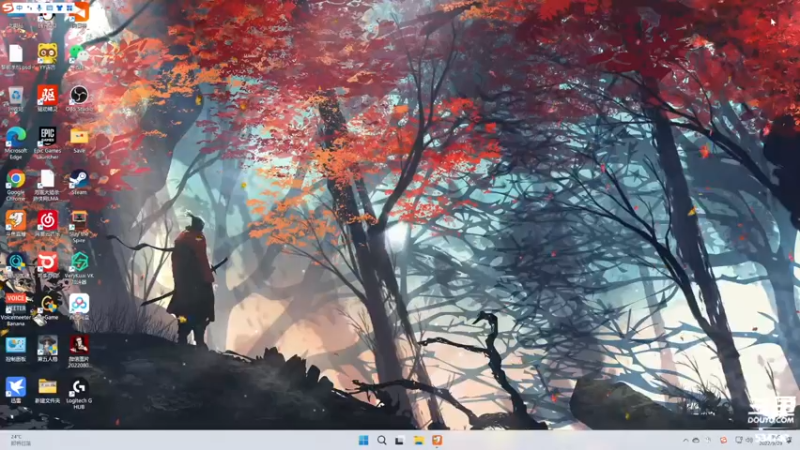This screenshot has width=800, height=450.
Task: Open NetEase Cloud Music red icon
Action: [47, 221]
